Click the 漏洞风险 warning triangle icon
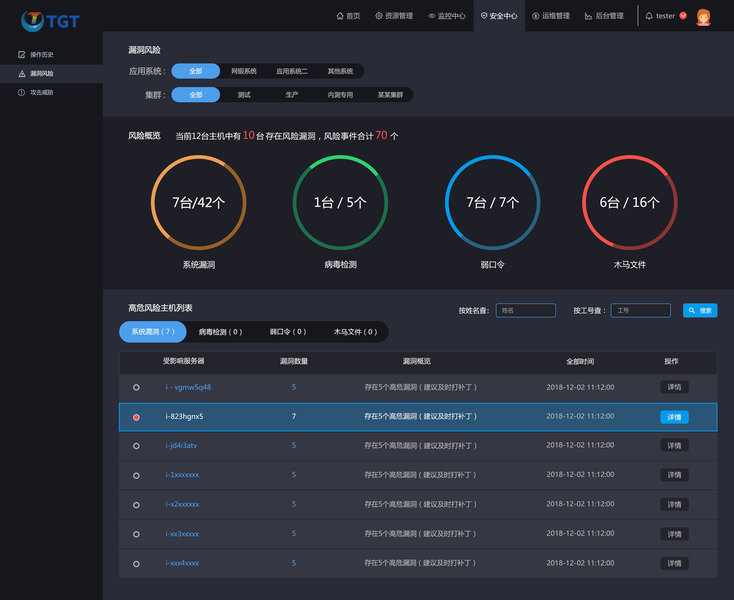Image resolution: width=734 pixels, height=600 pixels. (22, 73)
